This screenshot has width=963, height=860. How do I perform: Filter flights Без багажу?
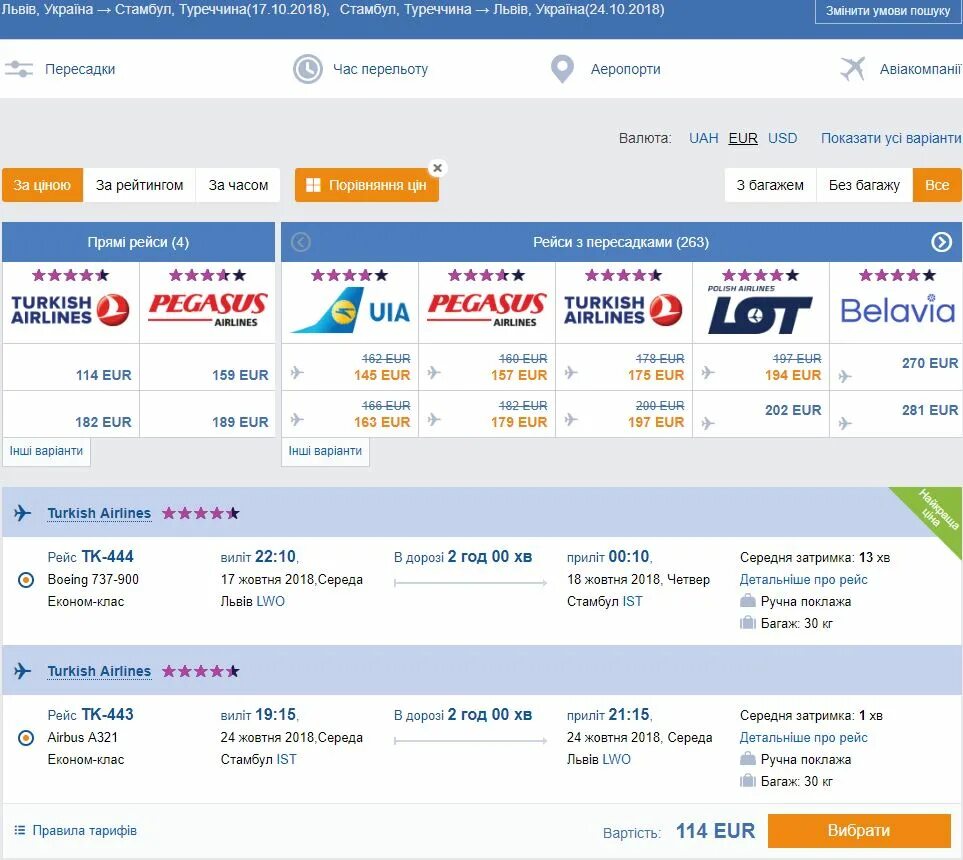tap(864, 185)
